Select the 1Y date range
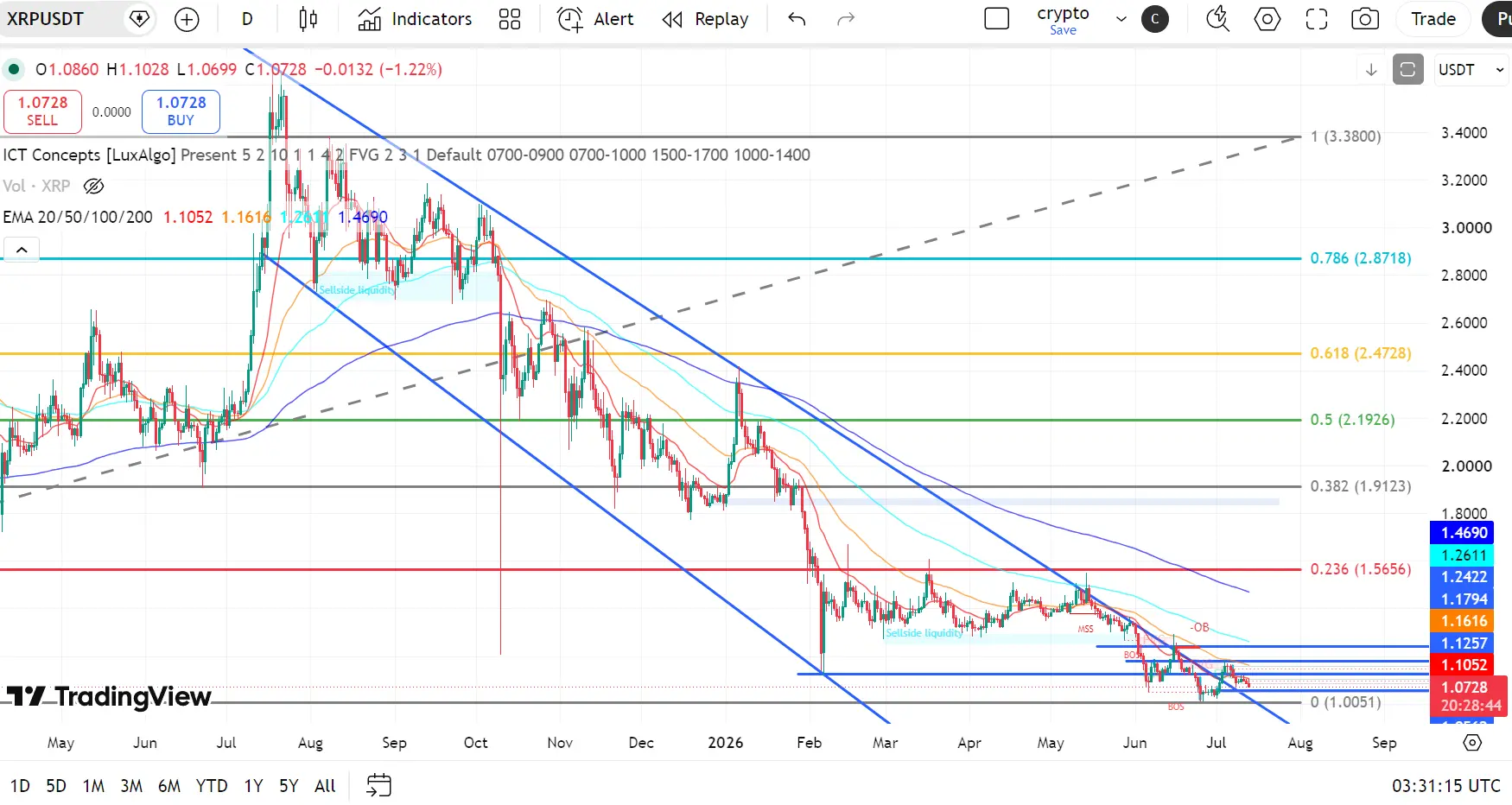The image size is (1512, 805). pos(253,786)
